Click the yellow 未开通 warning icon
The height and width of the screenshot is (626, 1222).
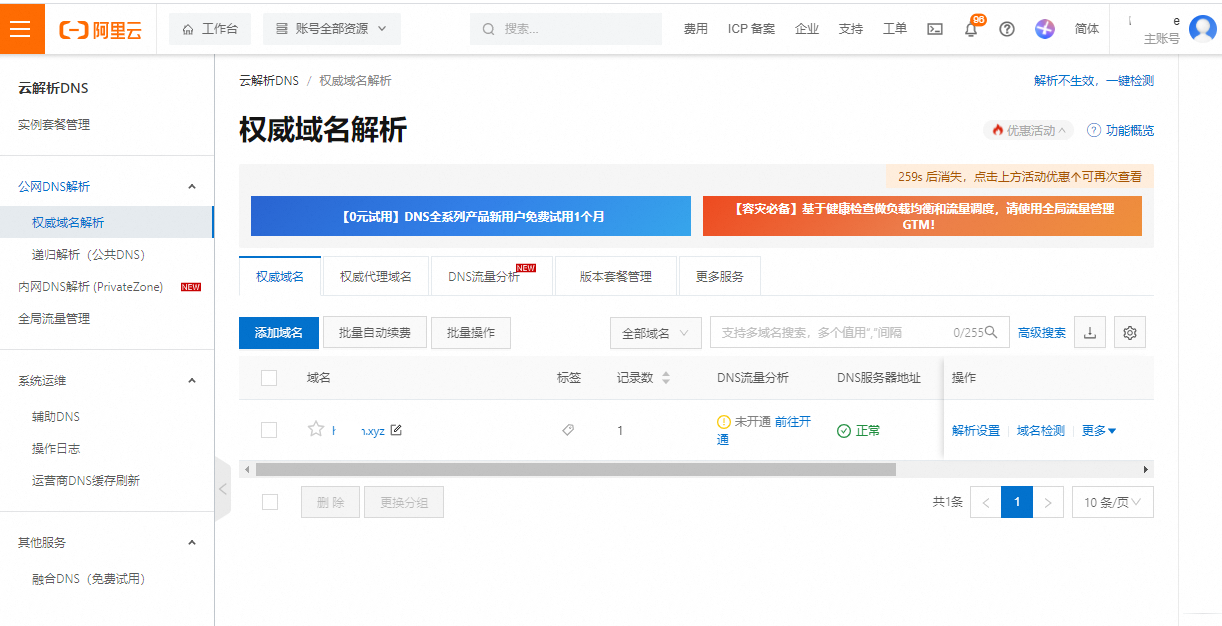tap(724, 422)
